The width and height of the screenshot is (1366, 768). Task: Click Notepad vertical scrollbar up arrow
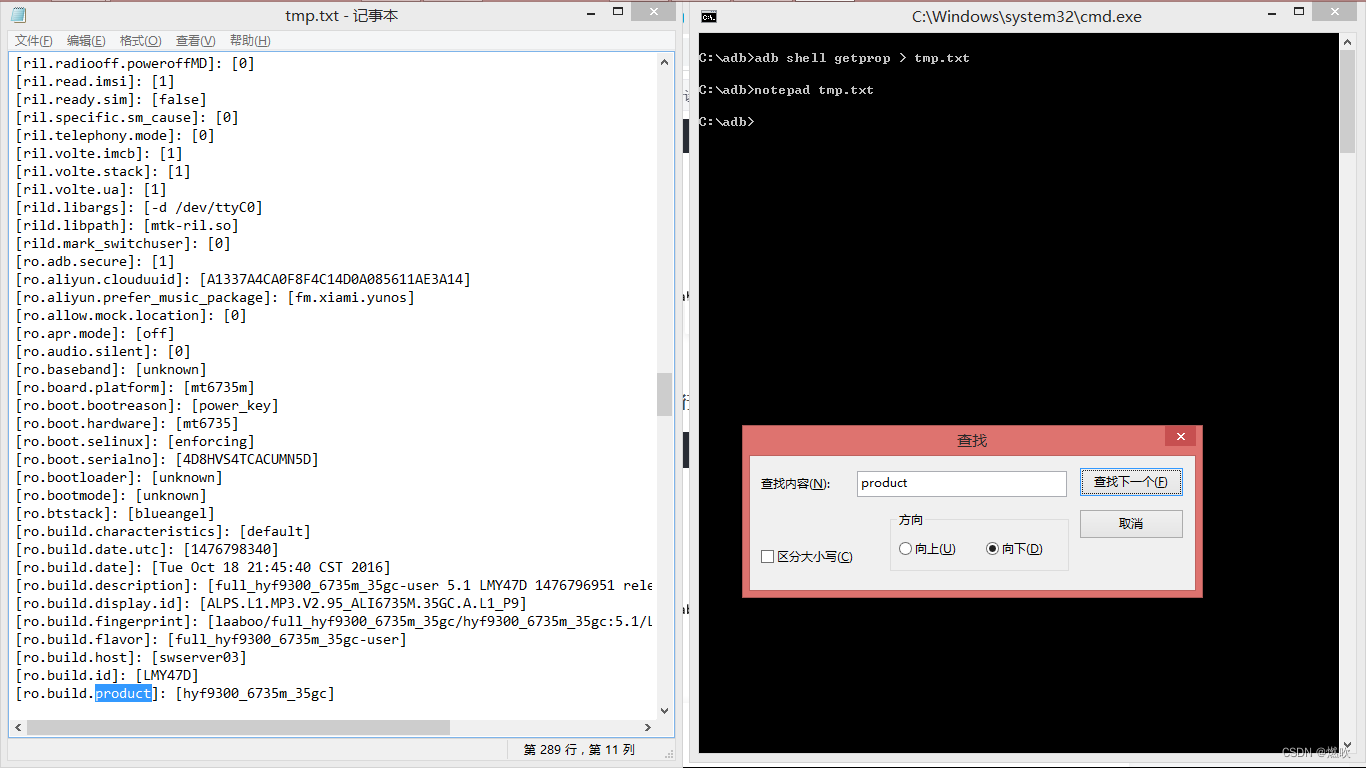tap(665, 62)
